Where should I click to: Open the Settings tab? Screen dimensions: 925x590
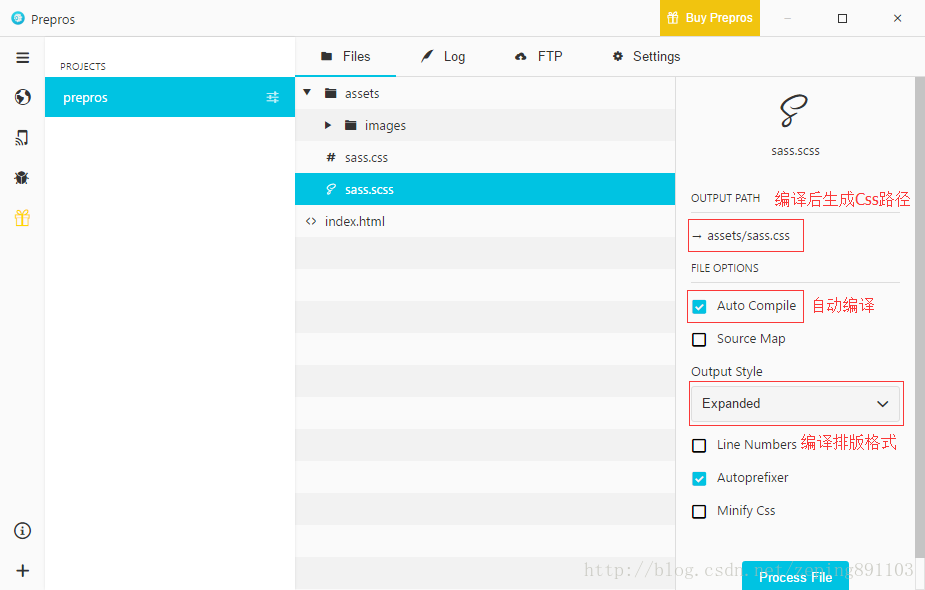647,57
